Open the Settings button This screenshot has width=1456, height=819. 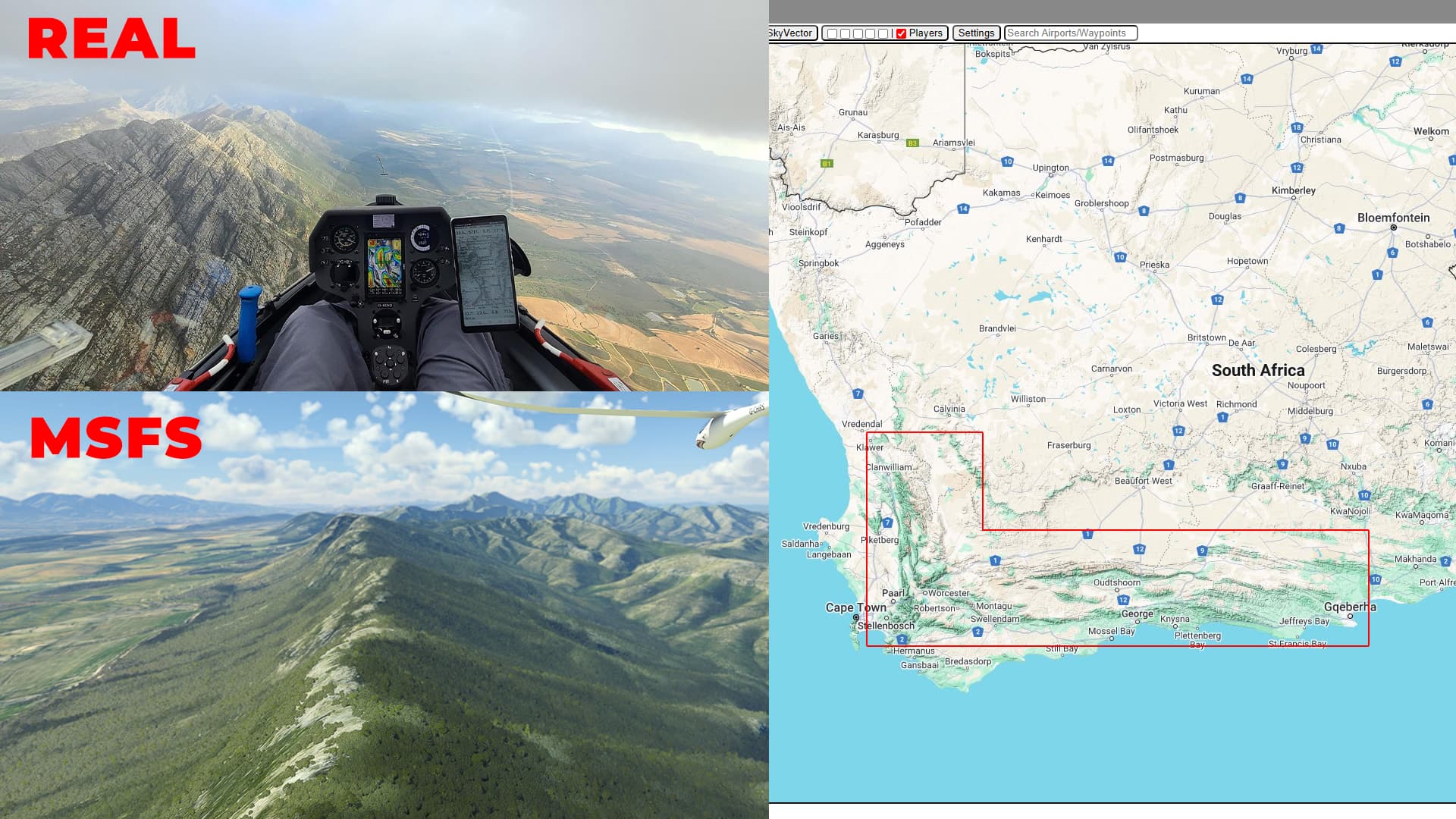(976, 33)
